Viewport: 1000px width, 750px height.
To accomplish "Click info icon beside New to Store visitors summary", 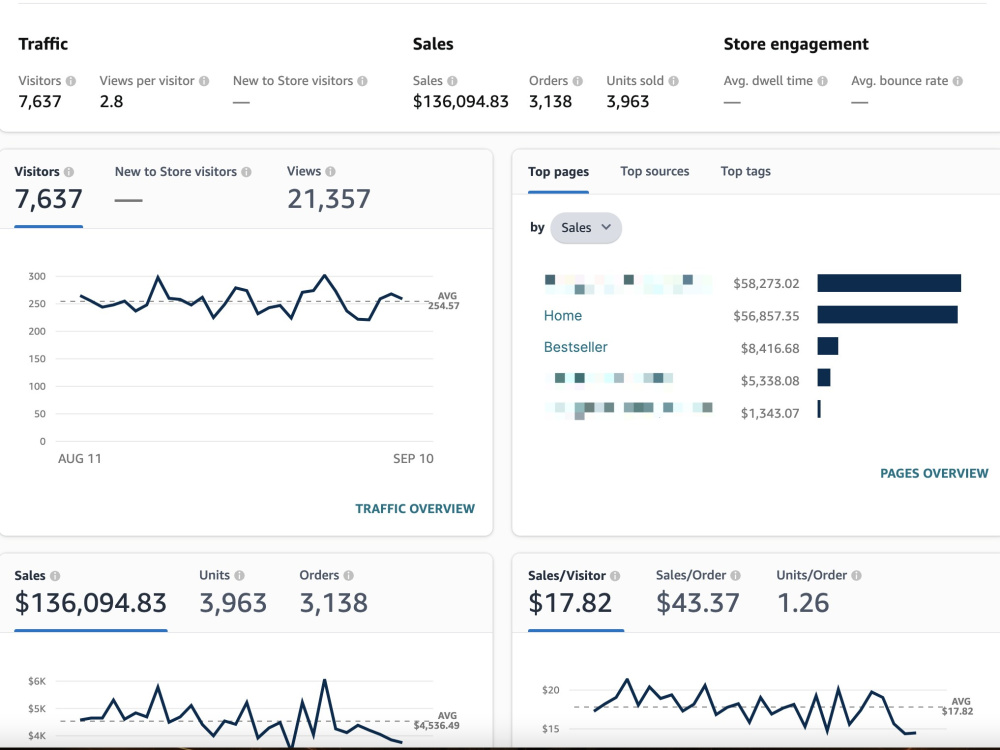I will point(362,81).
